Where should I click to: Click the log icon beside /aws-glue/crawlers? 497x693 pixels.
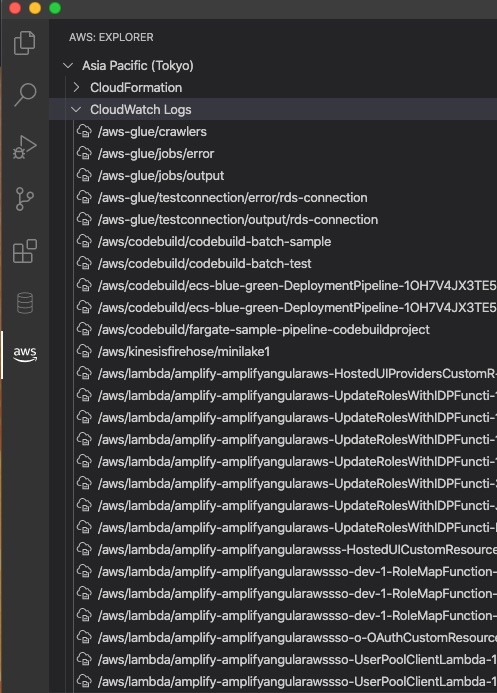(84, 132)
